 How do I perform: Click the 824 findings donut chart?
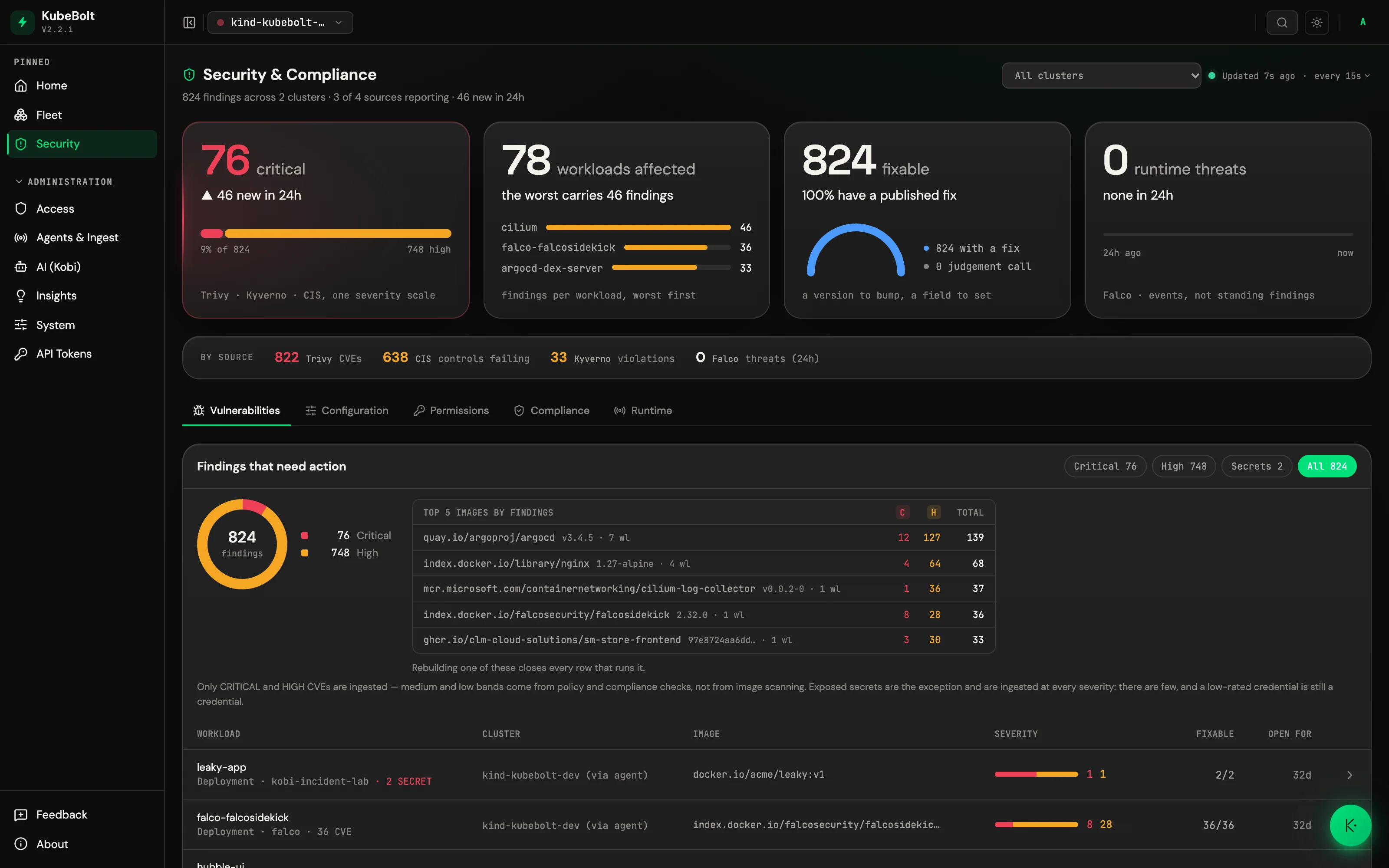pyautogui.click(x=242, y=544)
